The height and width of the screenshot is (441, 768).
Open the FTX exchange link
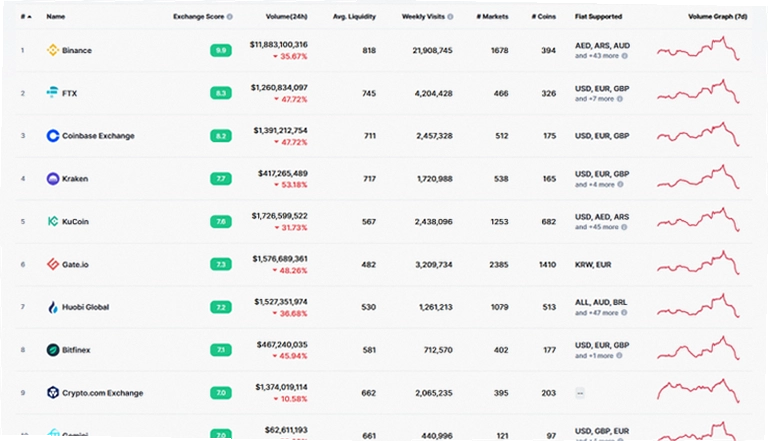pyautogui.click(x=69, y=93)
